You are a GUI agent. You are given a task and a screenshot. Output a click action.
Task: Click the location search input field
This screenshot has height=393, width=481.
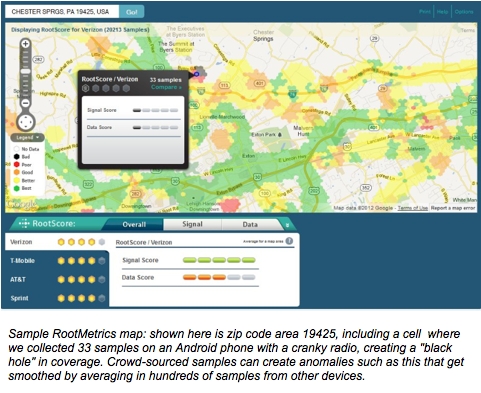pyautogui.click(x=62, y=12)
